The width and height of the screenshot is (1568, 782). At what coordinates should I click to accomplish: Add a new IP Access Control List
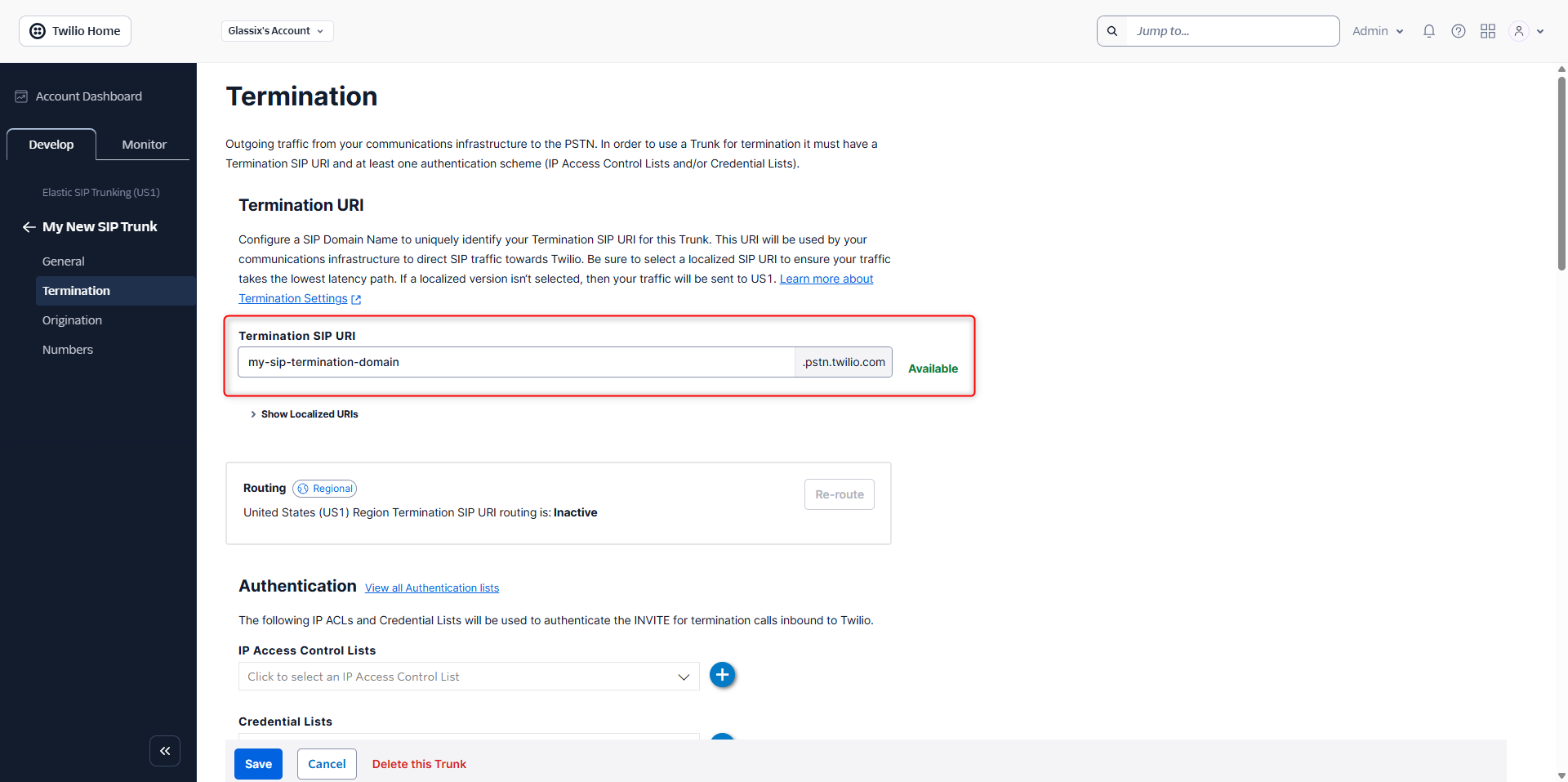click(722, 675)
